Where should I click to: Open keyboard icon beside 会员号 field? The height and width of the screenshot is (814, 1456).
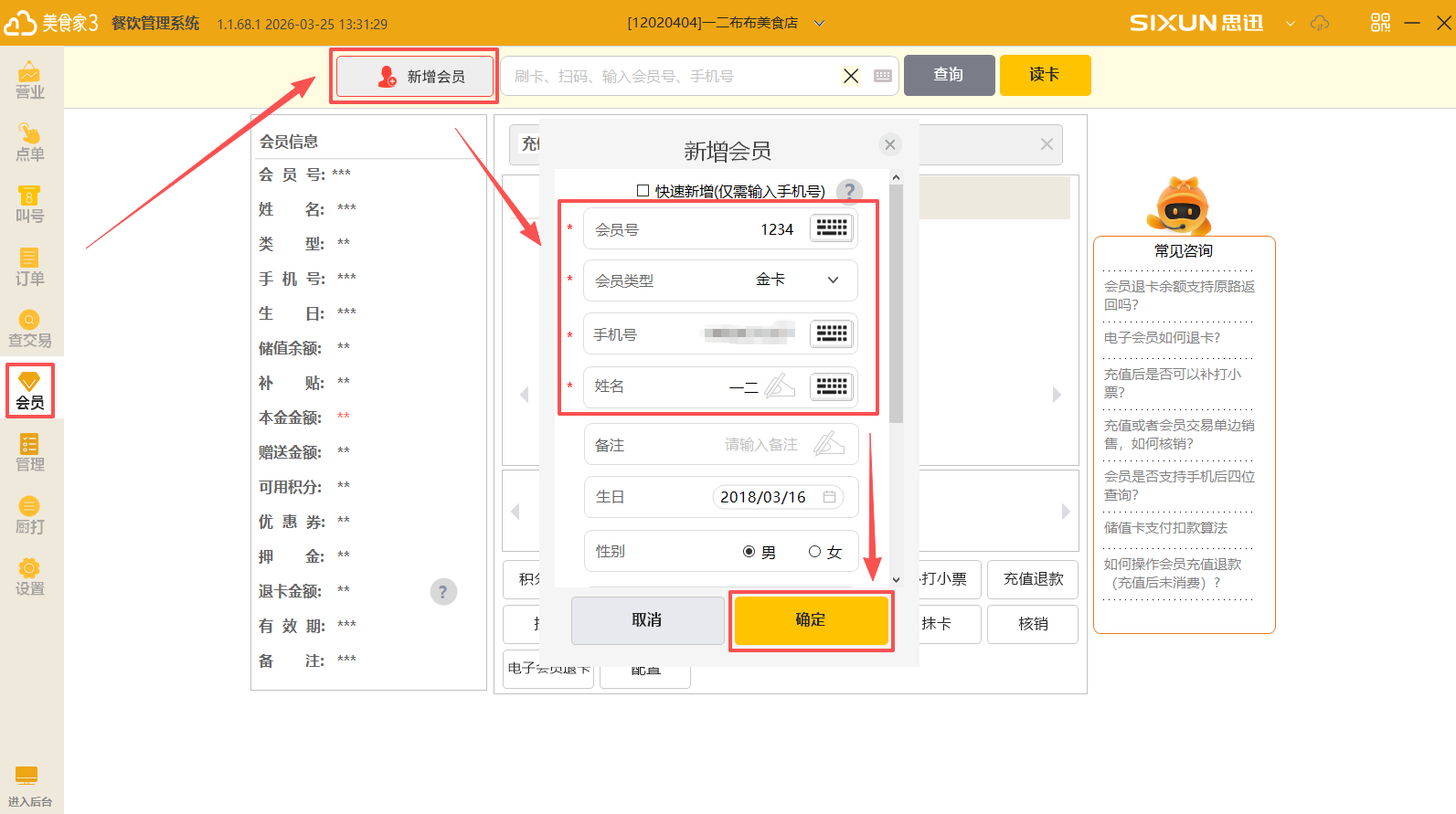coord(832,228)
